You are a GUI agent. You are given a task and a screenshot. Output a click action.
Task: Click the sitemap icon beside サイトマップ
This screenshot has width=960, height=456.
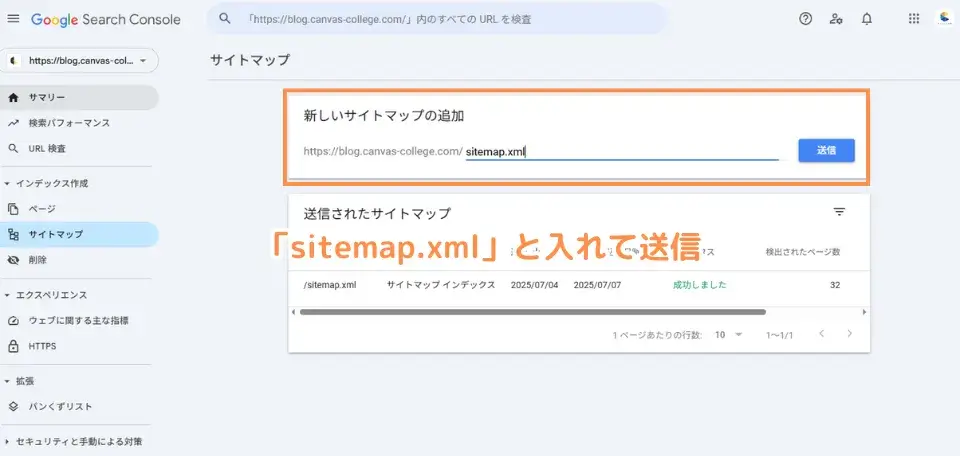click(13, 234)
